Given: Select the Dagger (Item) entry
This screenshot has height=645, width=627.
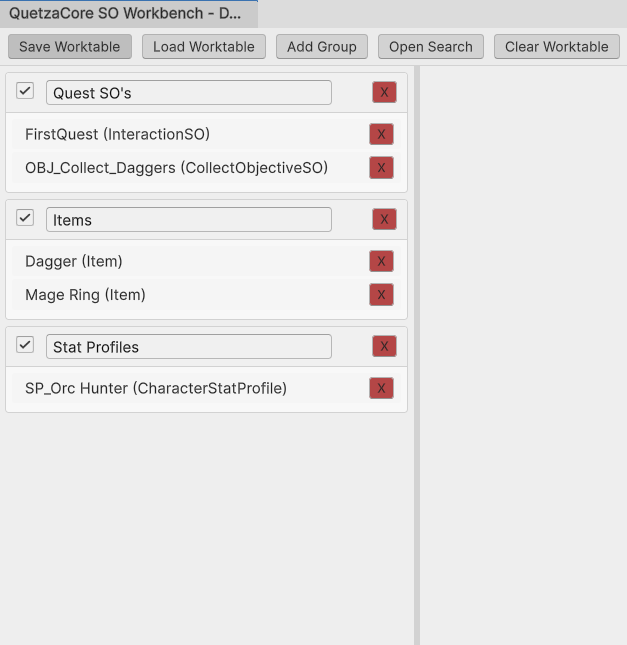Looking at the screenshot, I should tap(74, 262).
